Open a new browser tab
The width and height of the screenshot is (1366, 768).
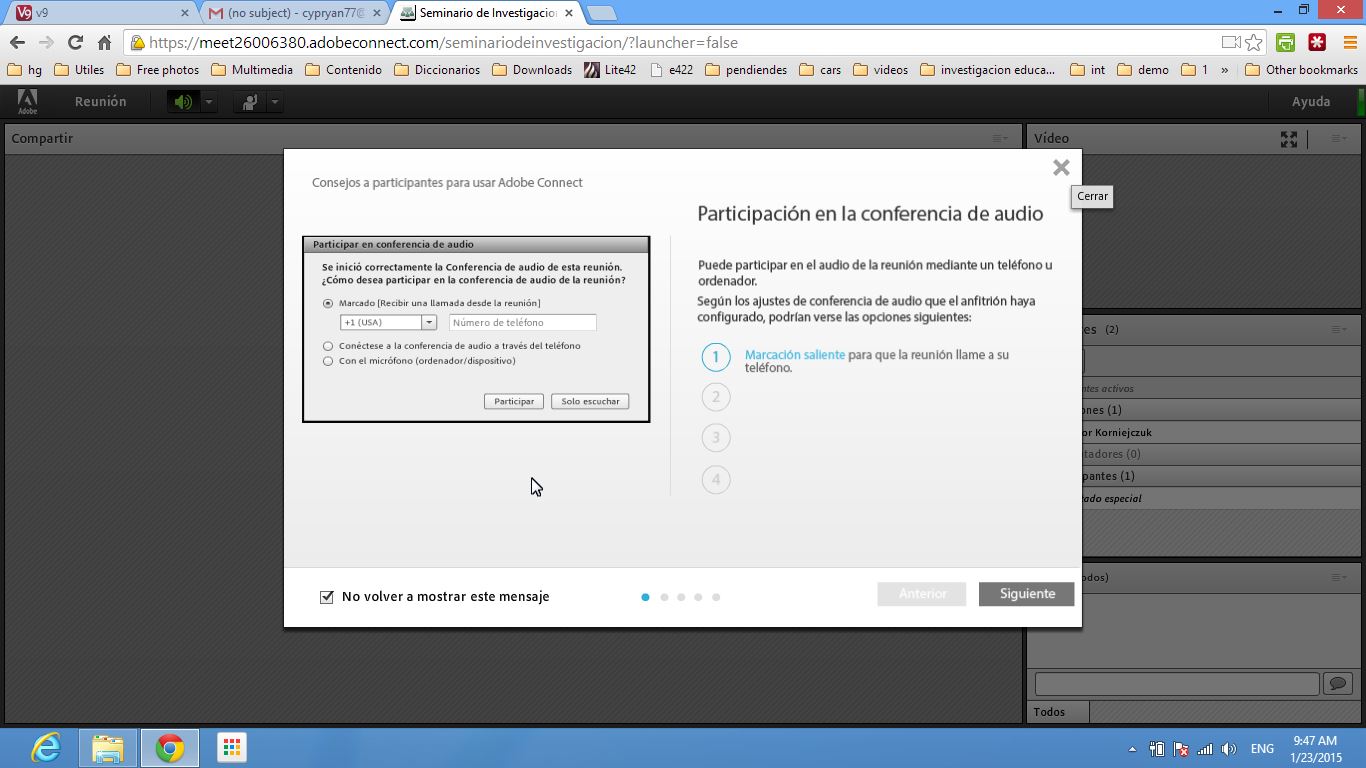[x=601, y=13]
